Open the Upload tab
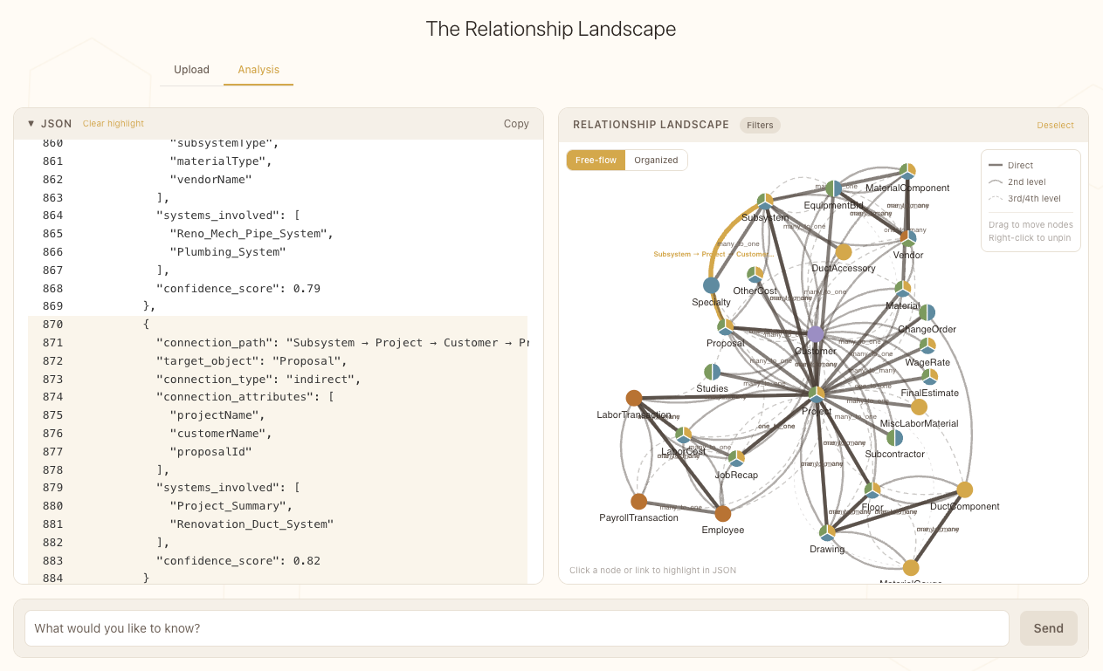 192,70
